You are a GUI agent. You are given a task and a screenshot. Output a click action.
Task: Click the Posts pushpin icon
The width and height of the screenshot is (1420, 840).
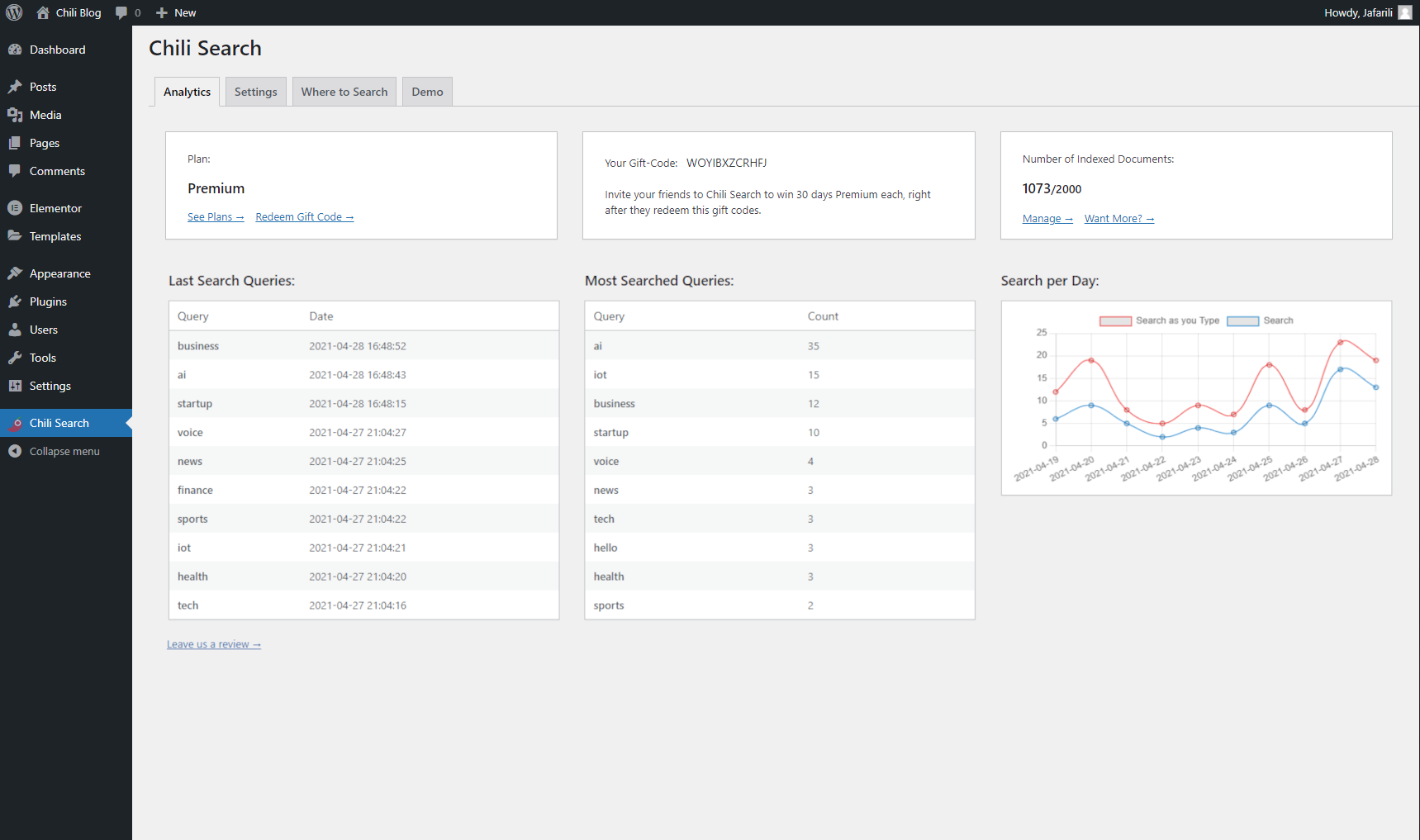[x=15, y=87]
